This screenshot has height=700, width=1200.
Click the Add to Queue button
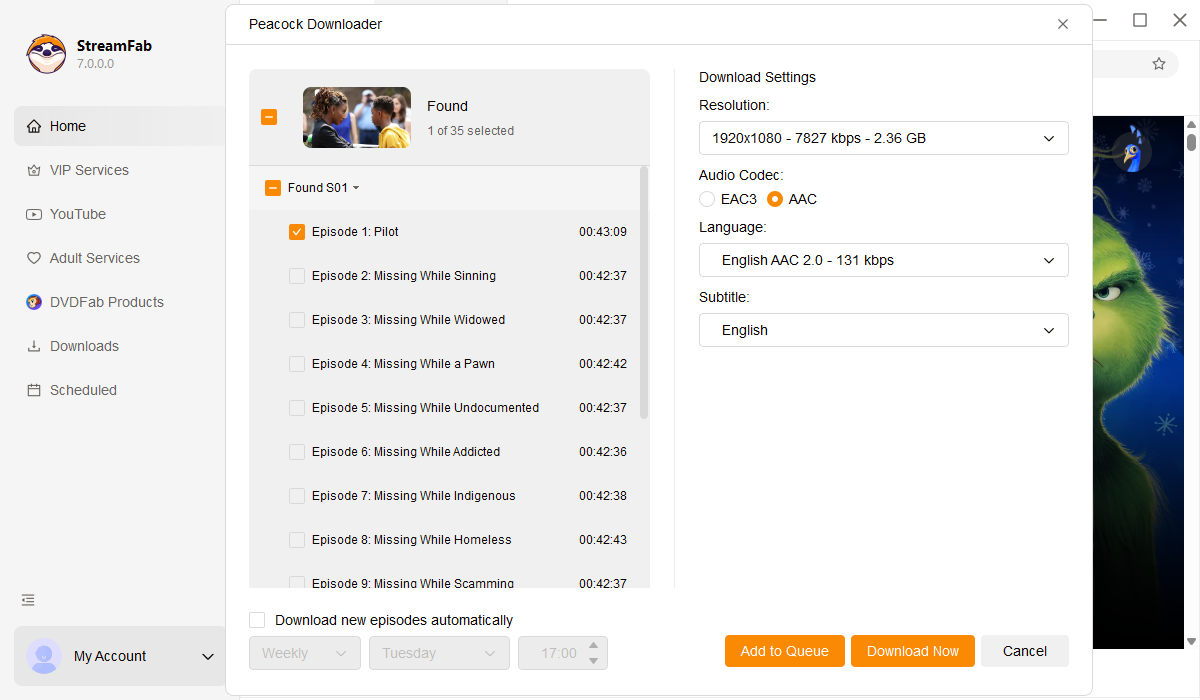coord(784,651)
